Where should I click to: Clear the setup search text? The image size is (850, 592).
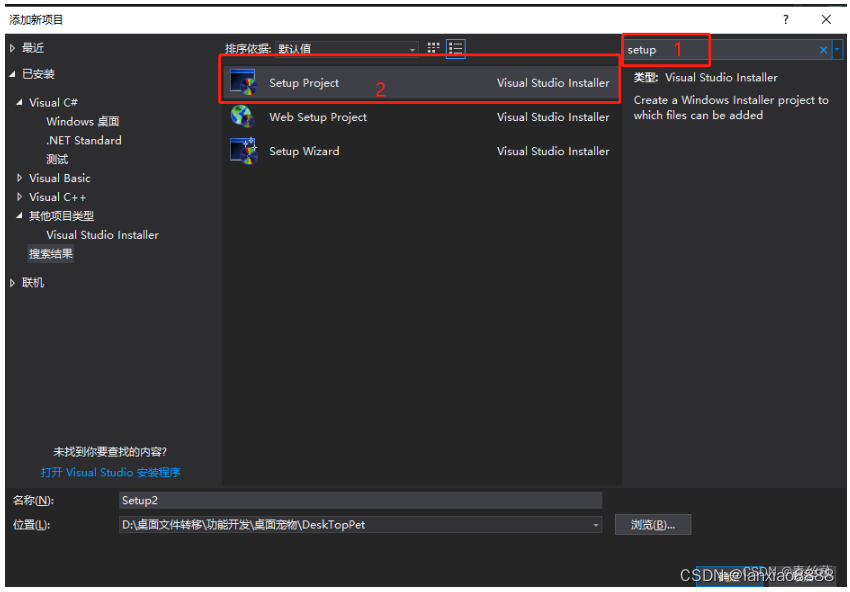(823, 50)
